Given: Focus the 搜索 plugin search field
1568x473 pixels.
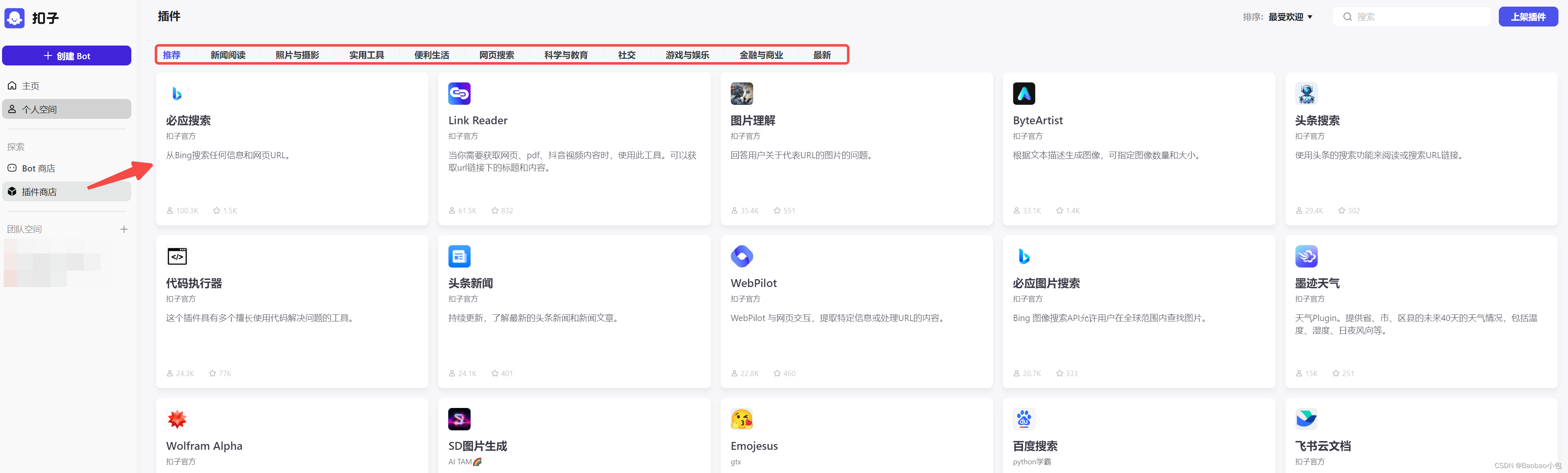Looking at the screenshot, I should tap(1418, 17).
